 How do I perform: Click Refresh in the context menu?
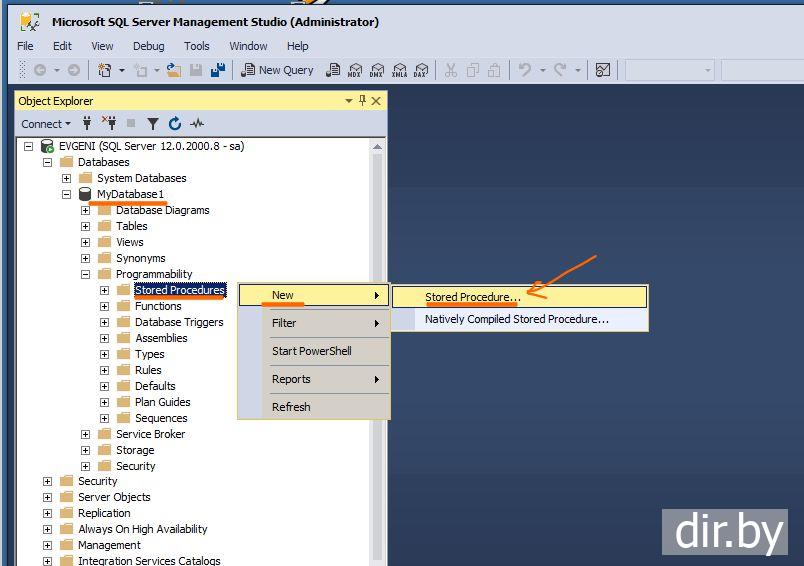point(291,407)
